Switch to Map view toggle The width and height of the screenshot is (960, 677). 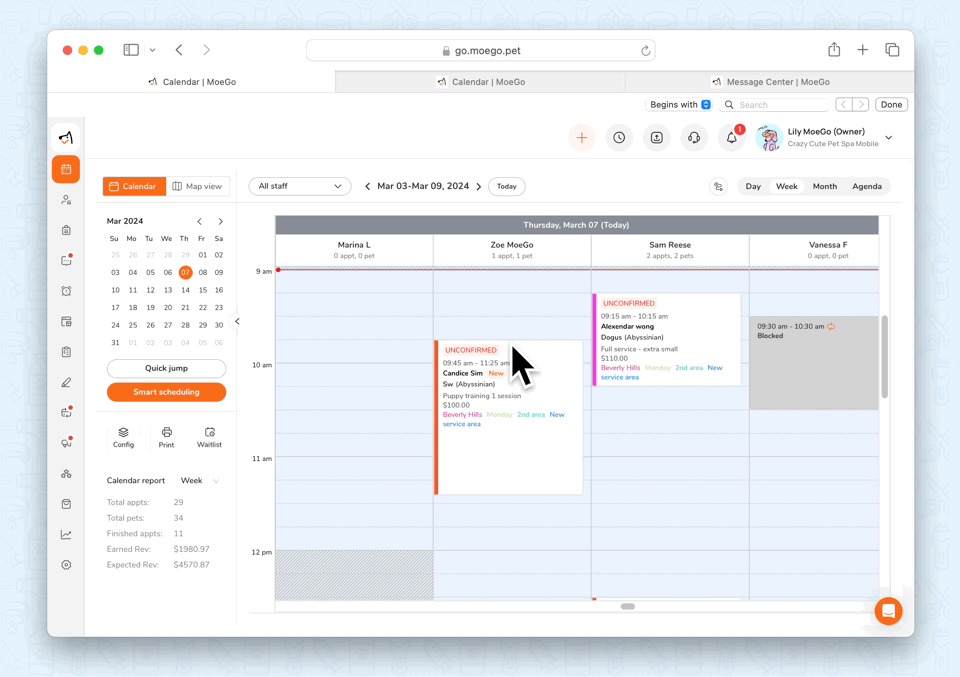point(198,186)
